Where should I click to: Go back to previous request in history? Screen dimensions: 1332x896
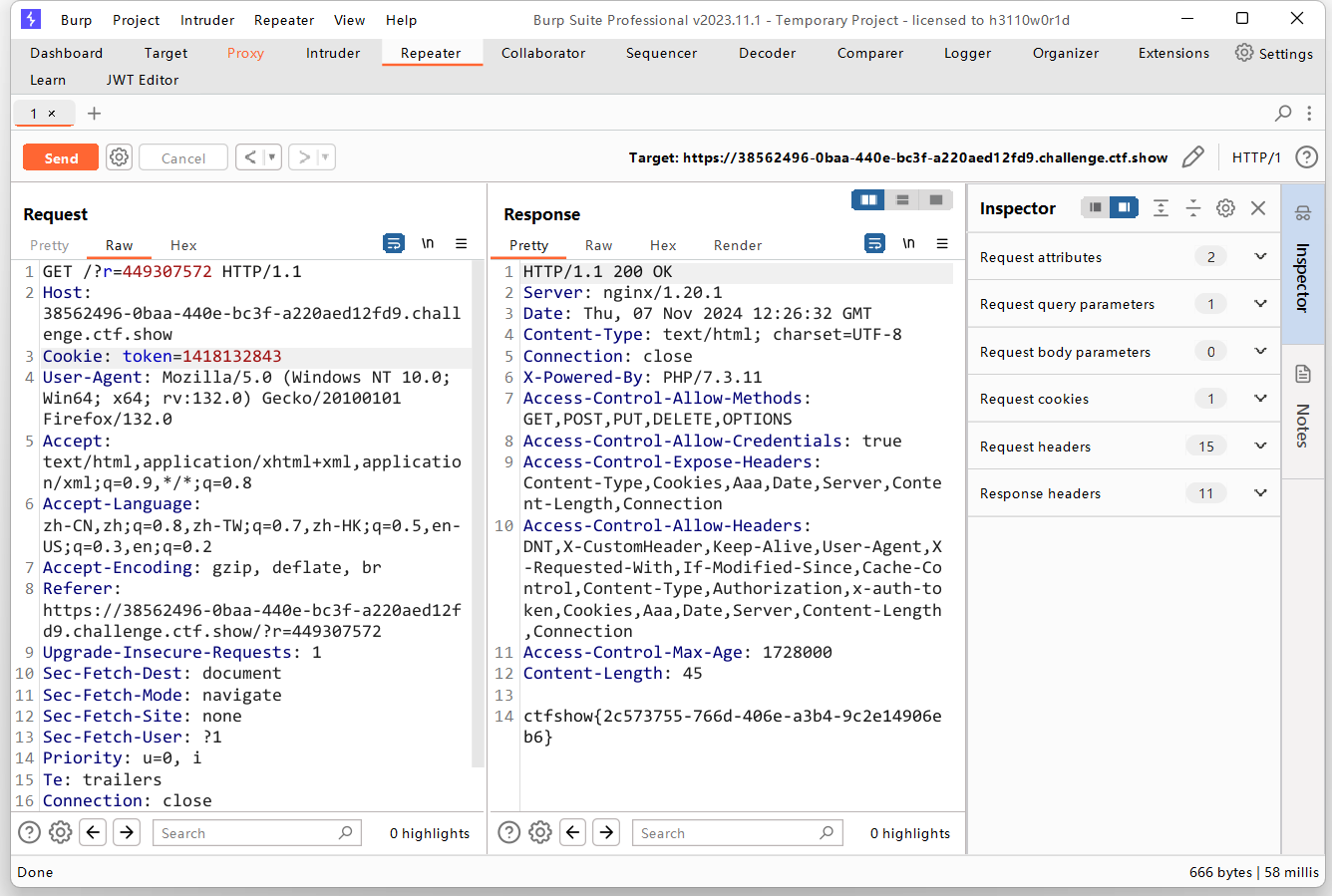(x=249, y=157)
